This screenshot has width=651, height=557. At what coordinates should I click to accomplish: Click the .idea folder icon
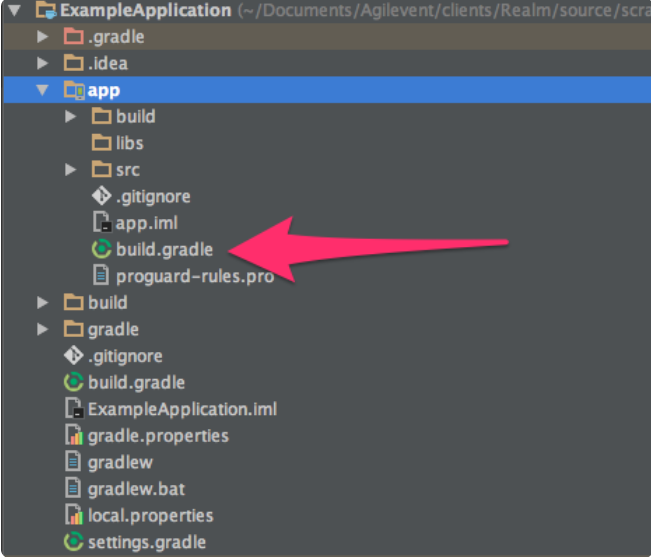pos(73,63)
